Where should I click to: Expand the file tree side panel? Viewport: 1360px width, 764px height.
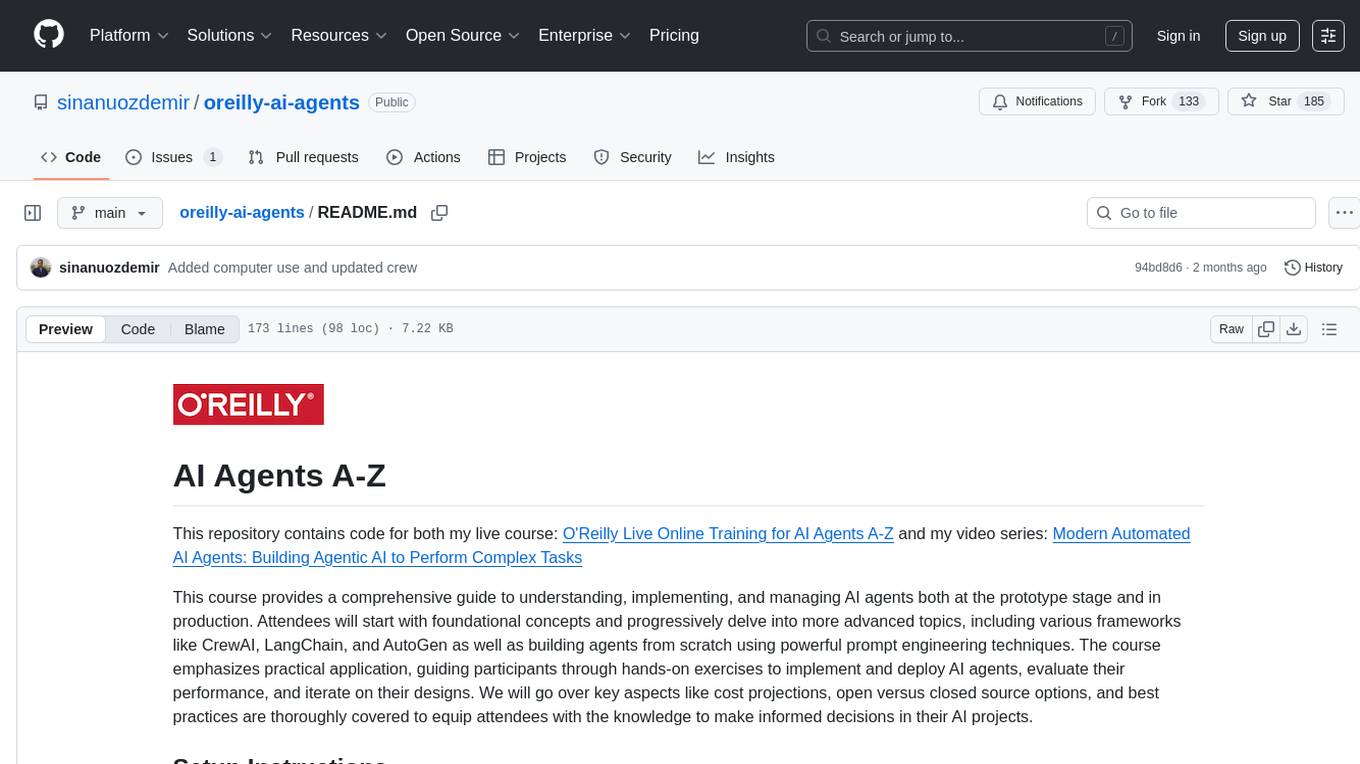pyautogui.click(x=33, y=213)
